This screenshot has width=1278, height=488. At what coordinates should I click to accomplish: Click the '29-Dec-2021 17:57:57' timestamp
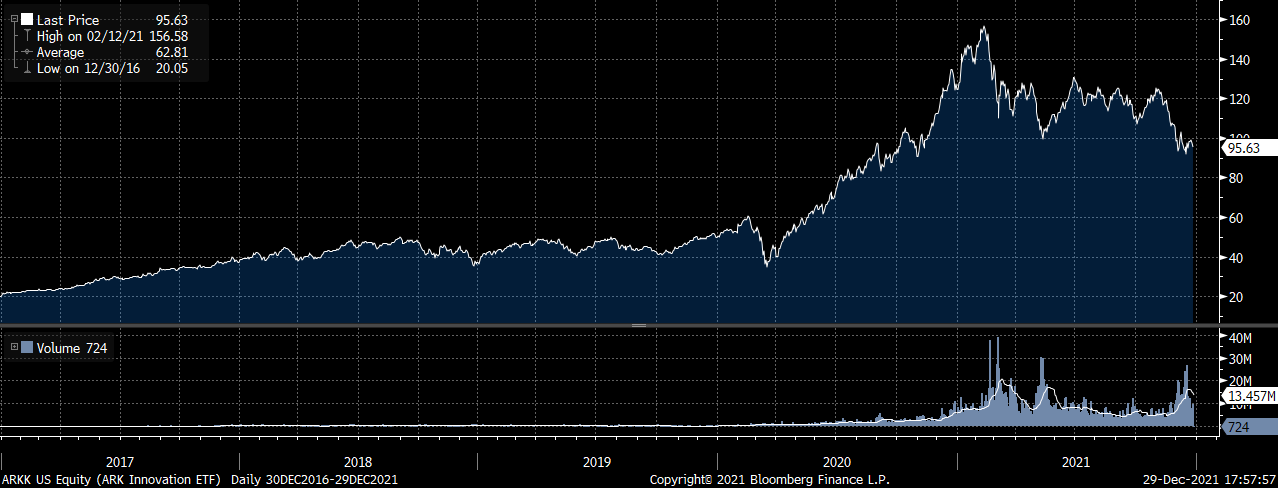[x=1210, y=480]
